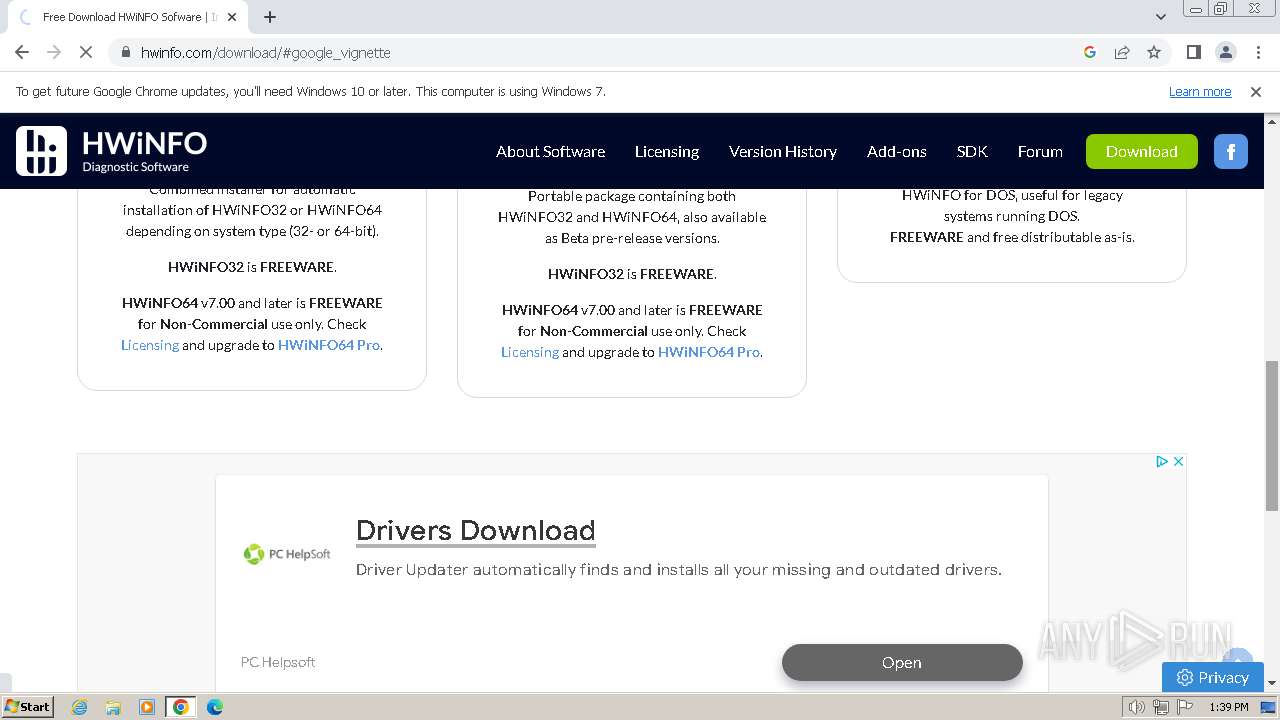Screen dimensions: 1280x720
Task: Click the address bar URL field
Action: pyautogui.click(x=600, y=52)
